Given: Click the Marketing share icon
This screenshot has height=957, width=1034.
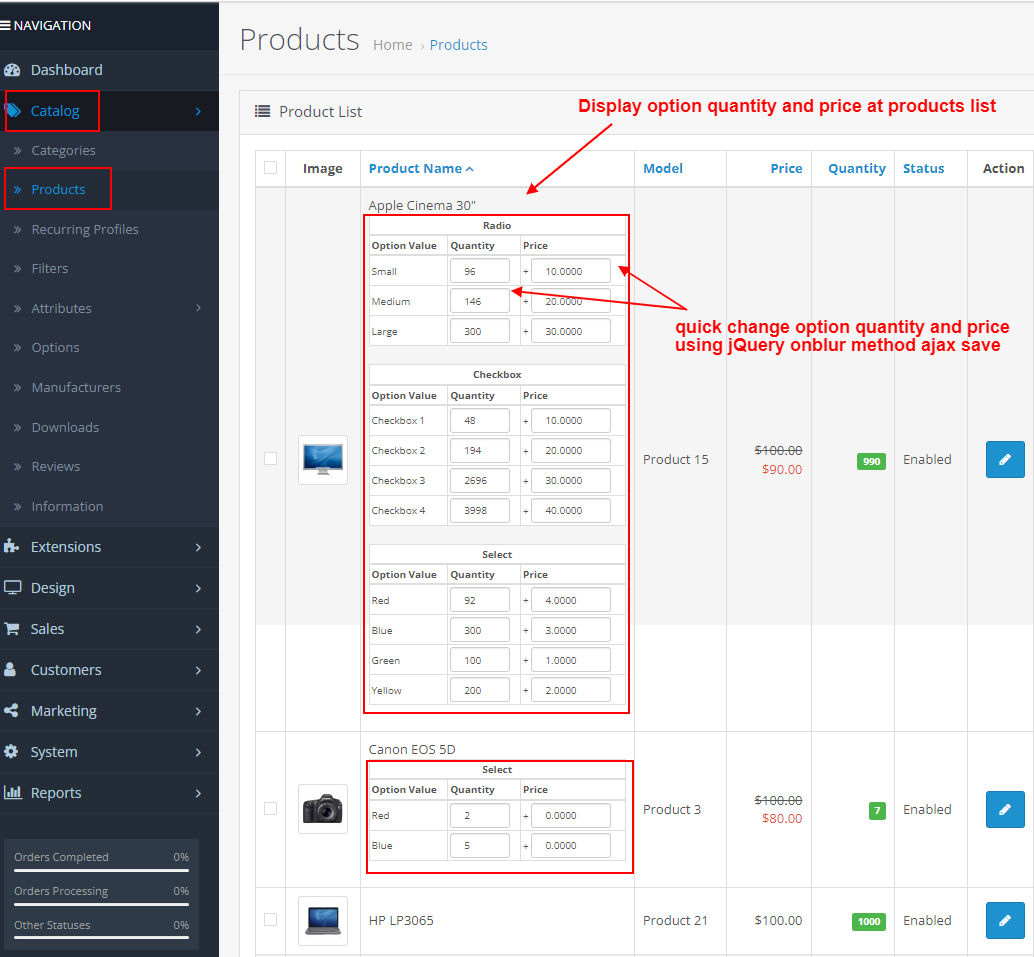Looking at the screenshot, I should tap(11, 710).
